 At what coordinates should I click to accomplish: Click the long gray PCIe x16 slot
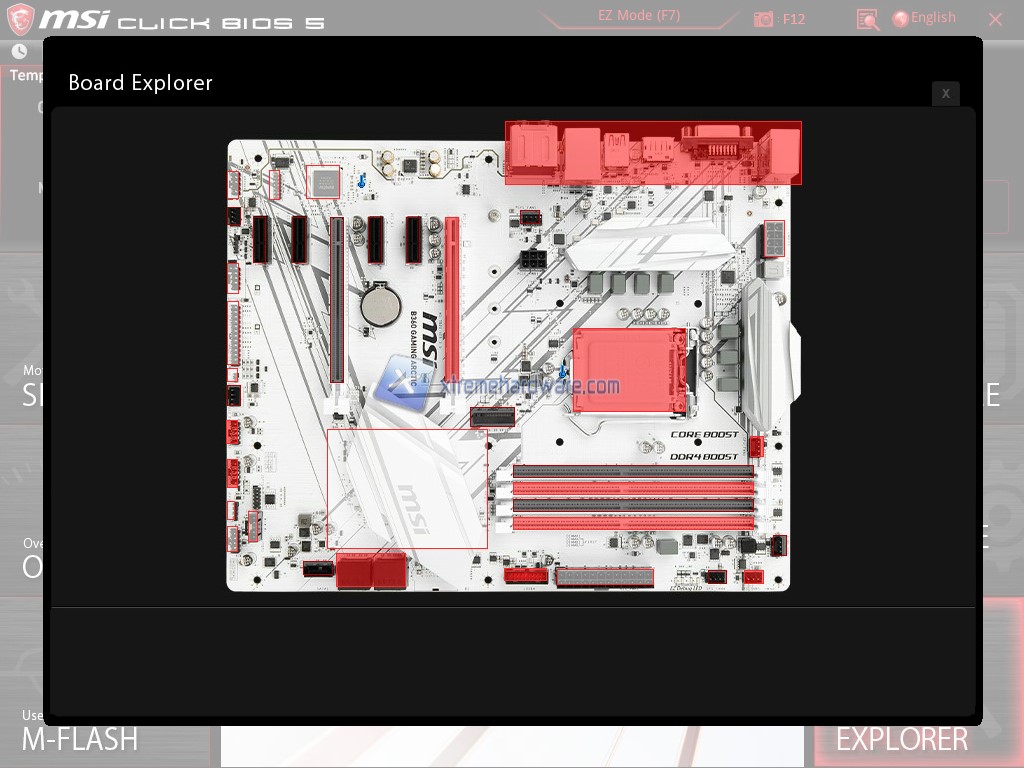(337, 300)
